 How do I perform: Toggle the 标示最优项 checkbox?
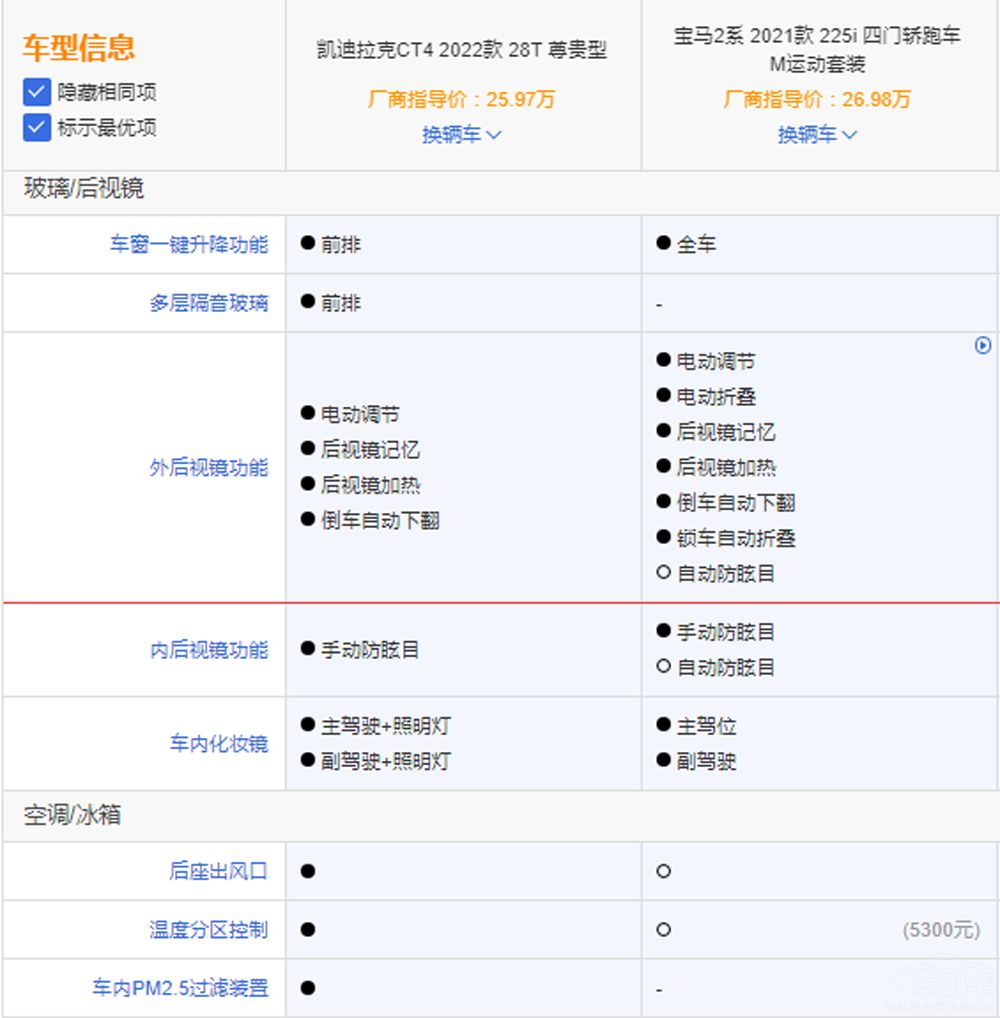(x=37, y=128)
